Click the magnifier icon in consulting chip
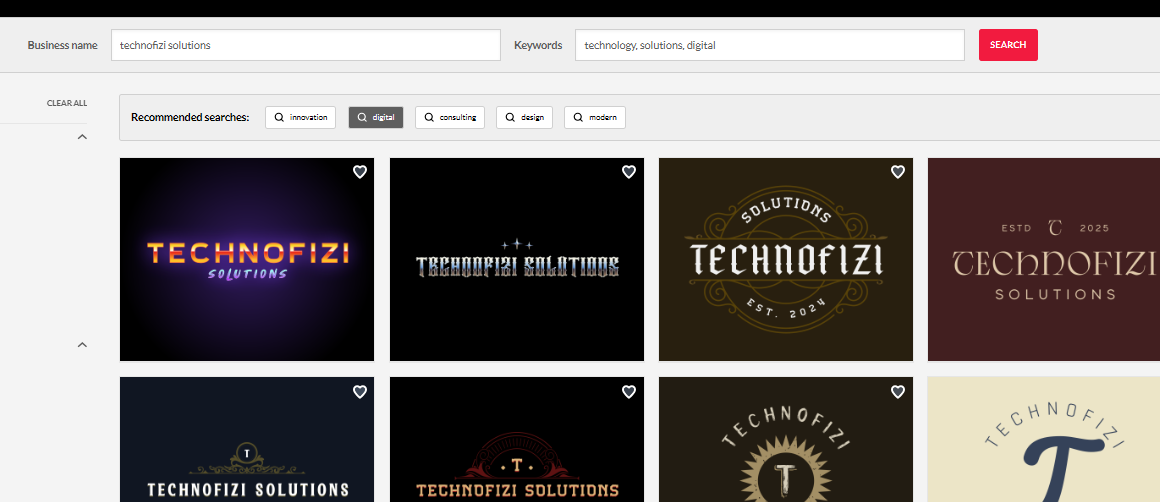This screenshot has height=502, width=1160. tap(429, 118)
